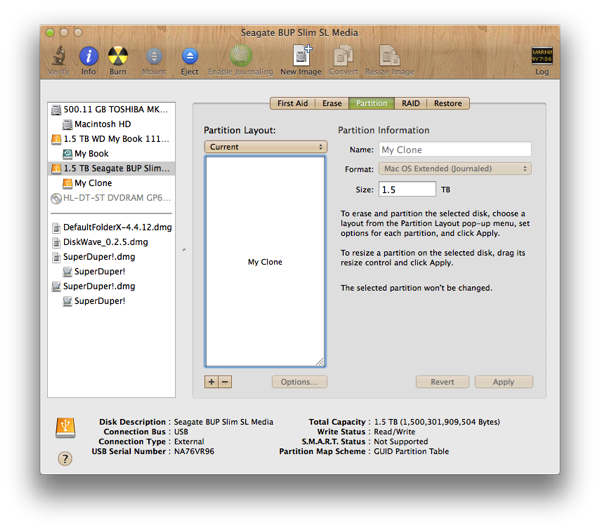Select 500.11 GB TOSHIBA disk in sidebar
Viewport: 600px width, 530px height.
click(x=111, y=109)
